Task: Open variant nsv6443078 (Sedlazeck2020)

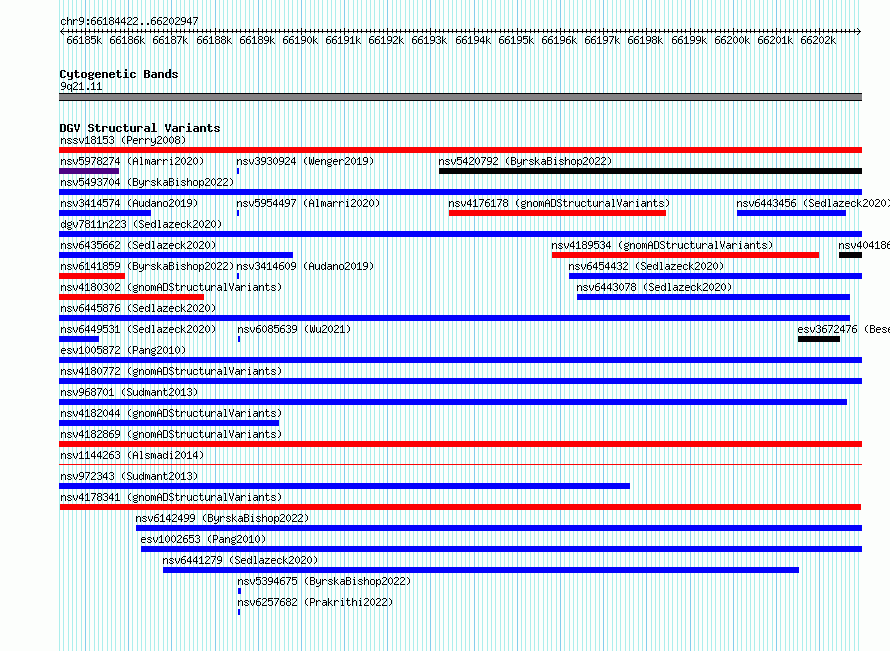Action: pos(654,287)
